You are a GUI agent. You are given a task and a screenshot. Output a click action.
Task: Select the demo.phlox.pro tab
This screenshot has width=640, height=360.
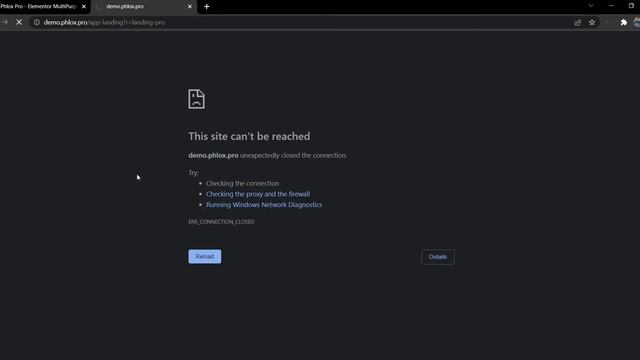tap(144, 7)
